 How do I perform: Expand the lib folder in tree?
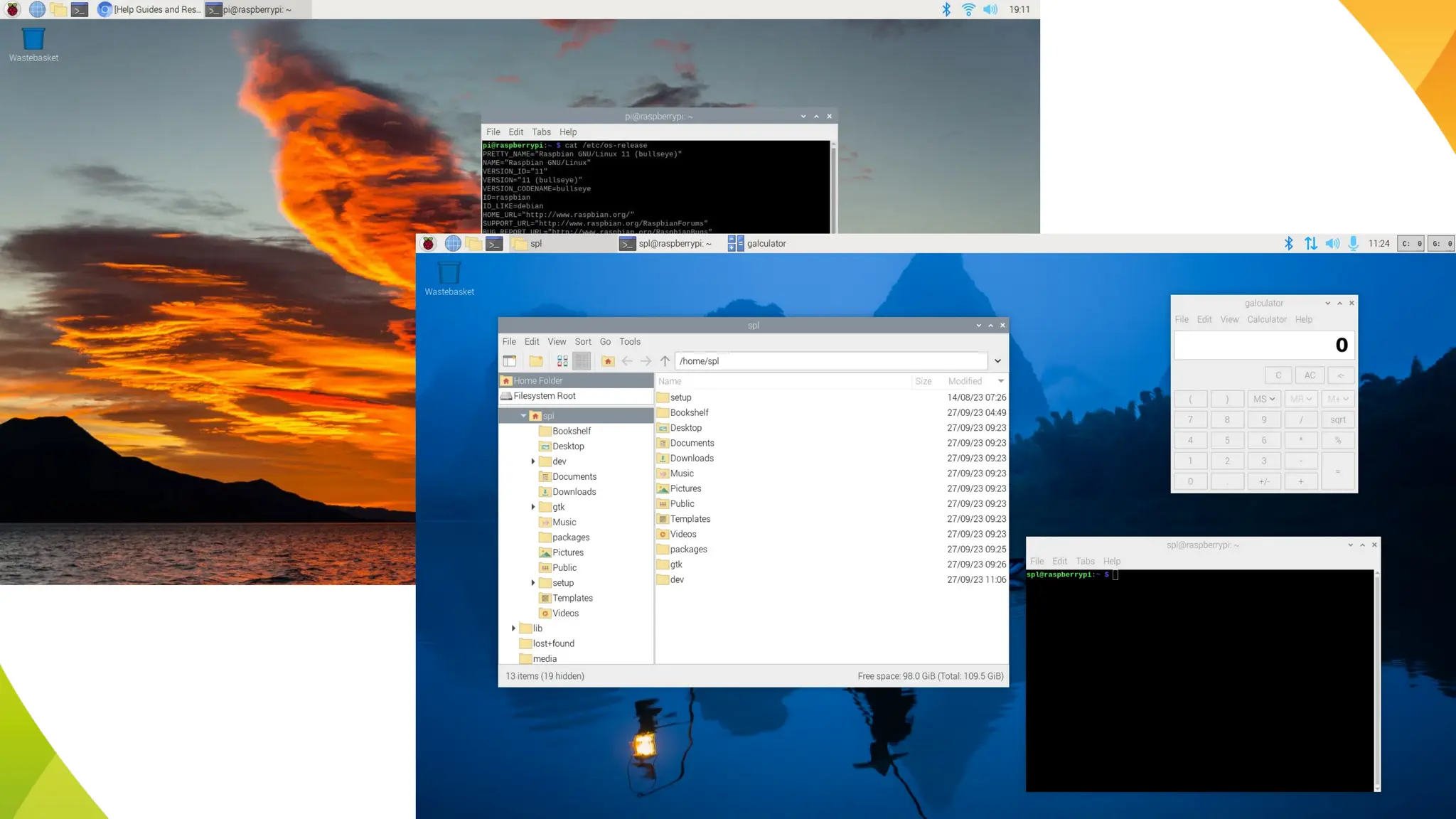pos(513,628)
